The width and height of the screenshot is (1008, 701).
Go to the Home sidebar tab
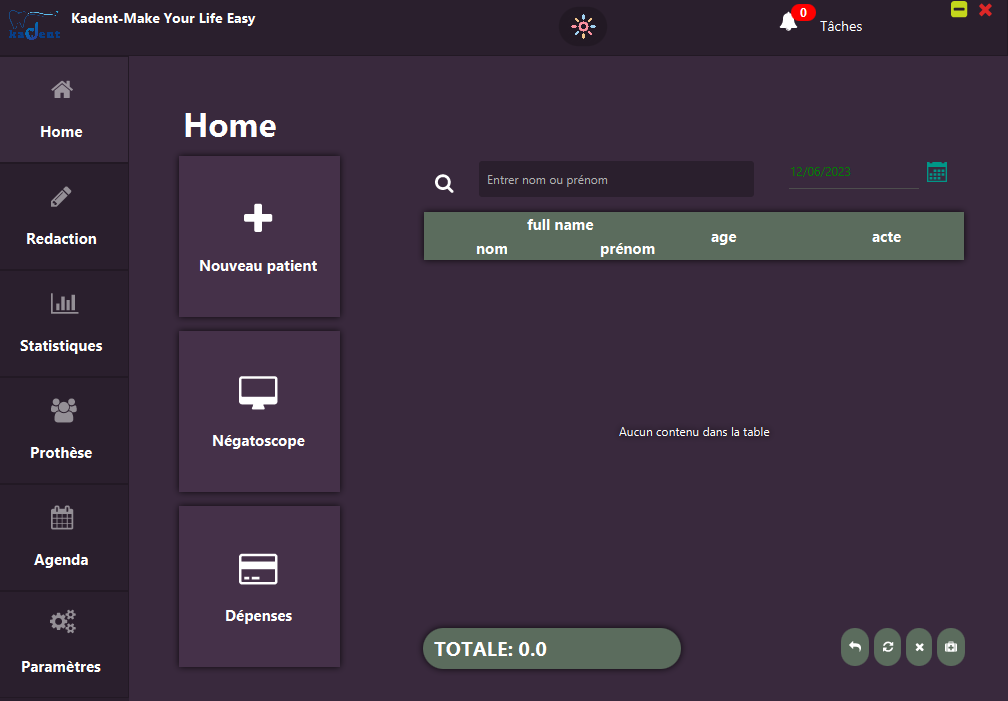point(62,110)
